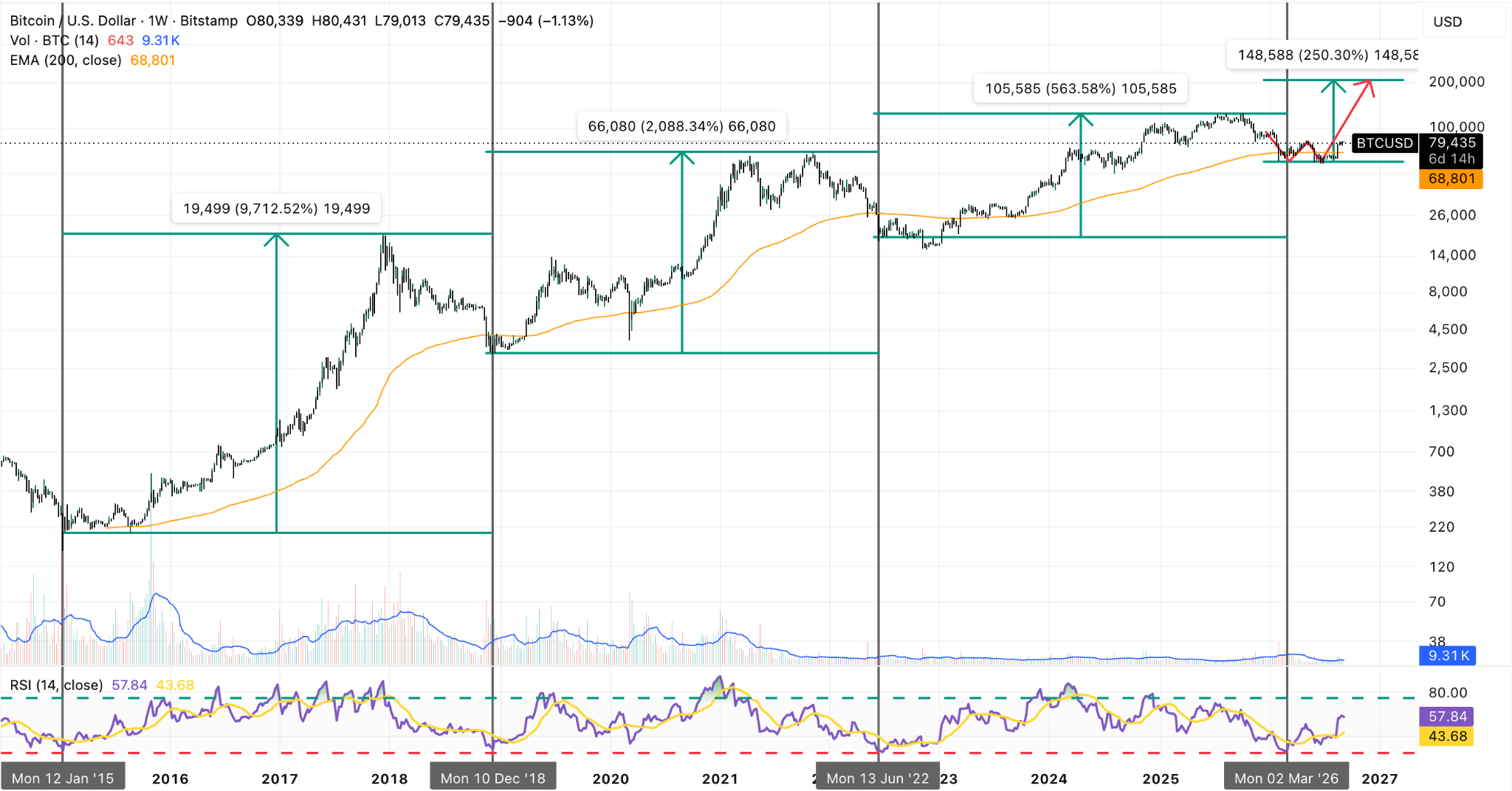The height and width of the screenshot is (791, 1512).
Task: Click the orange 68,801 EMA axis label
Action: [x=1451, y=179]
